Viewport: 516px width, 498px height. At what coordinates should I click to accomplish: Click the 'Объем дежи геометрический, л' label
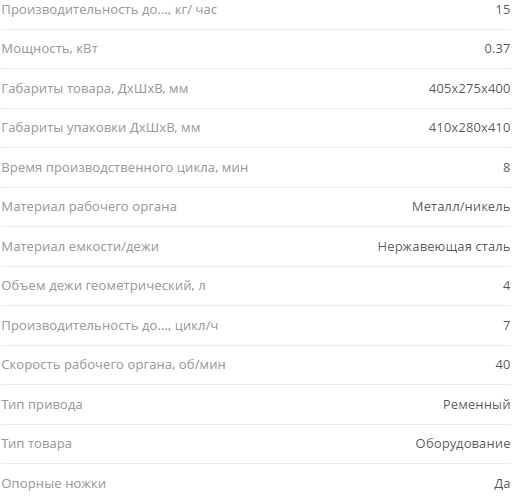click(x=103, y=286)
